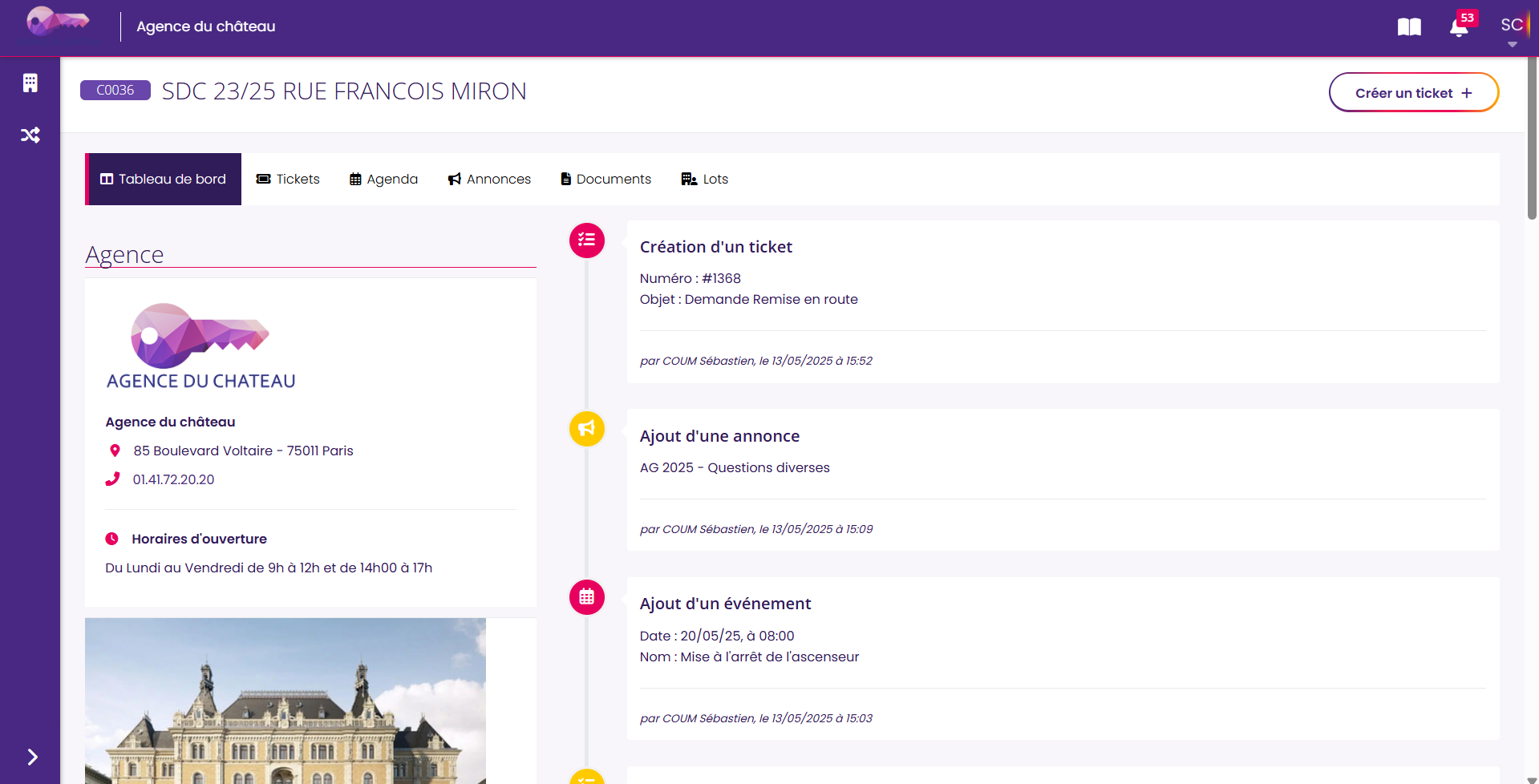1539x784 pixels.
Task: Click the location pin icon
Action: [x=115, y=451]
